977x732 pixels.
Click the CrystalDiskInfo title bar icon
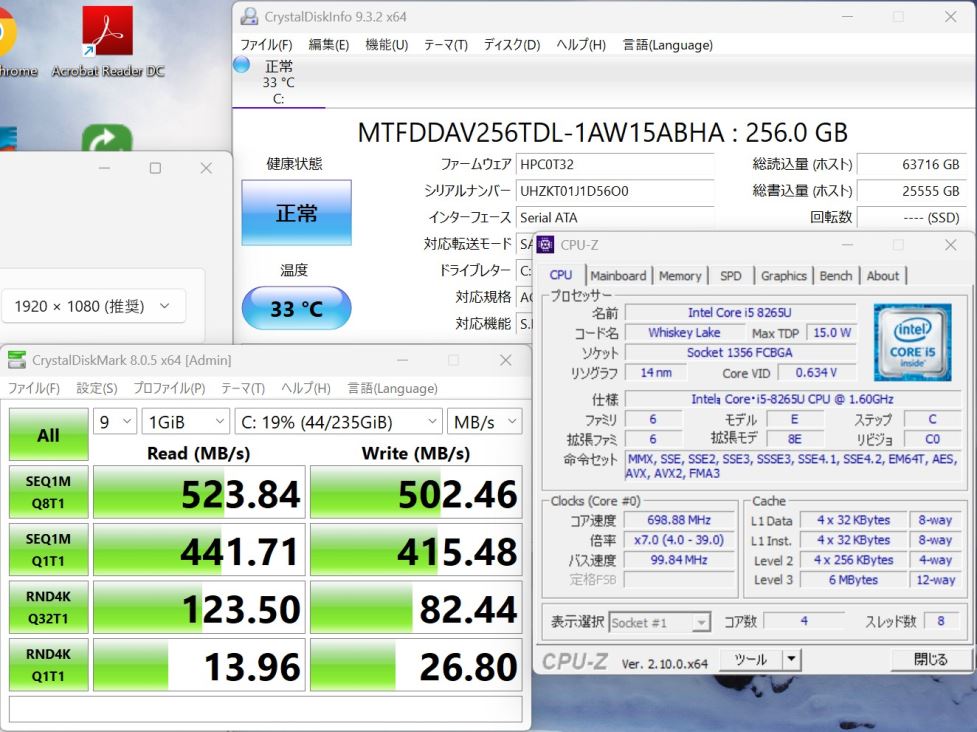click(x=249, y=16)
